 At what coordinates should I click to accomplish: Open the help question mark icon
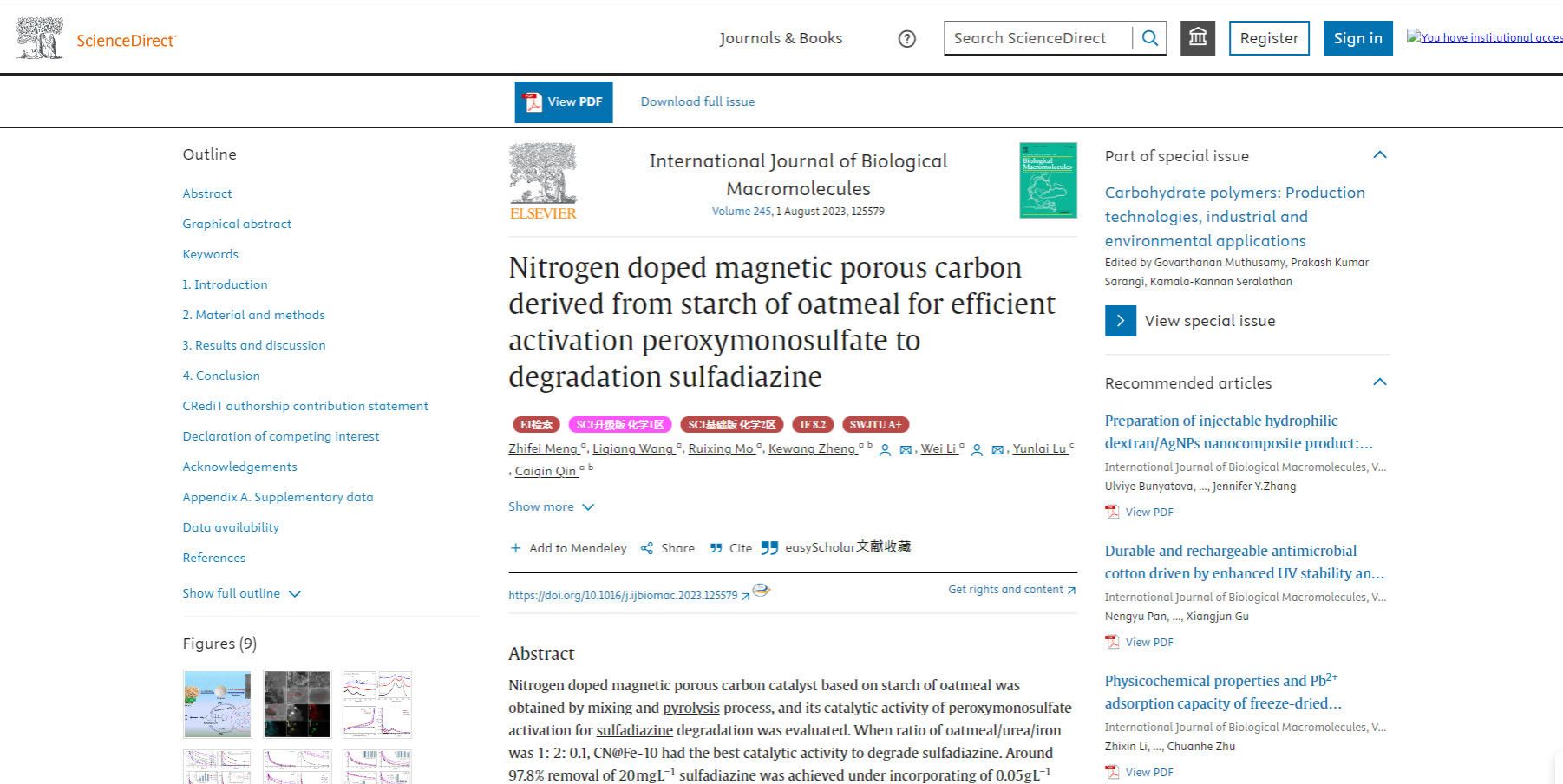point(906,38)
